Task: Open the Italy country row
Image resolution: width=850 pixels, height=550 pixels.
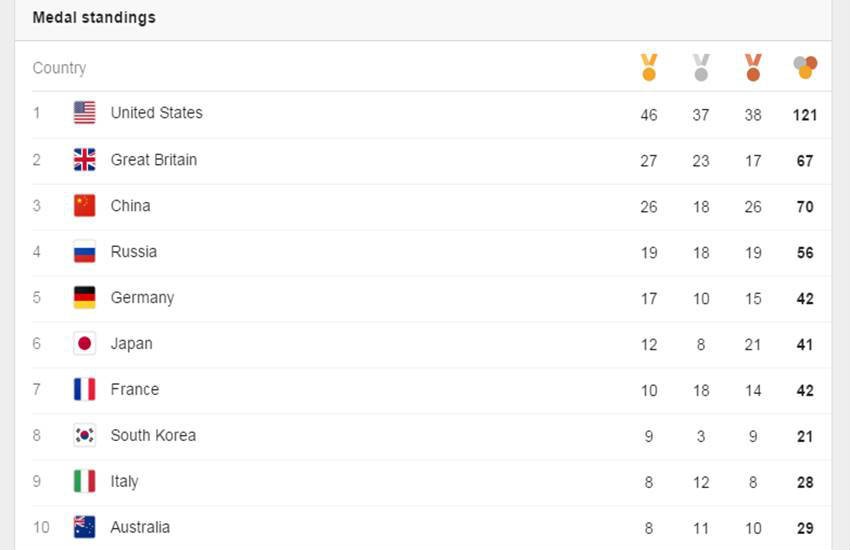Action: [x=423, y=482]
